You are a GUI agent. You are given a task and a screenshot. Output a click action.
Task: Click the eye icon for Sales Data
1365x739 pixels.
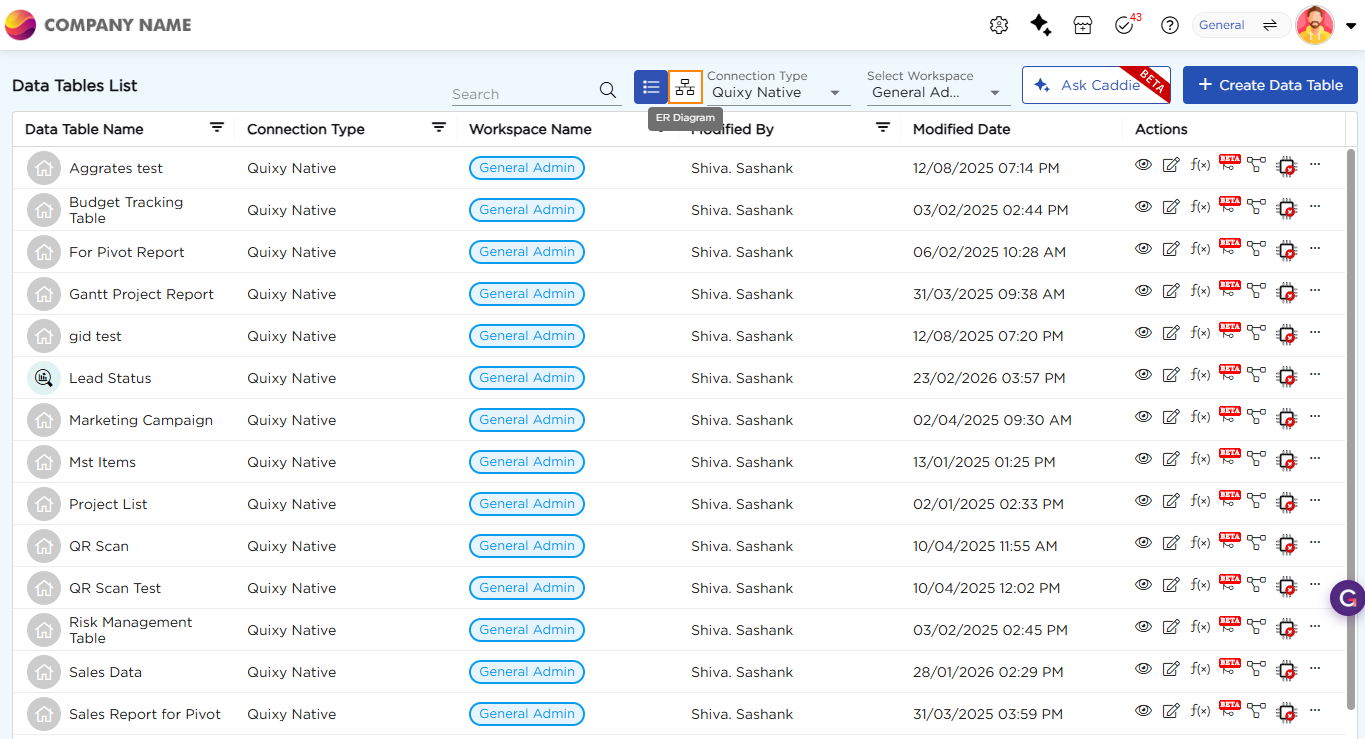(x=1143, y=669)
